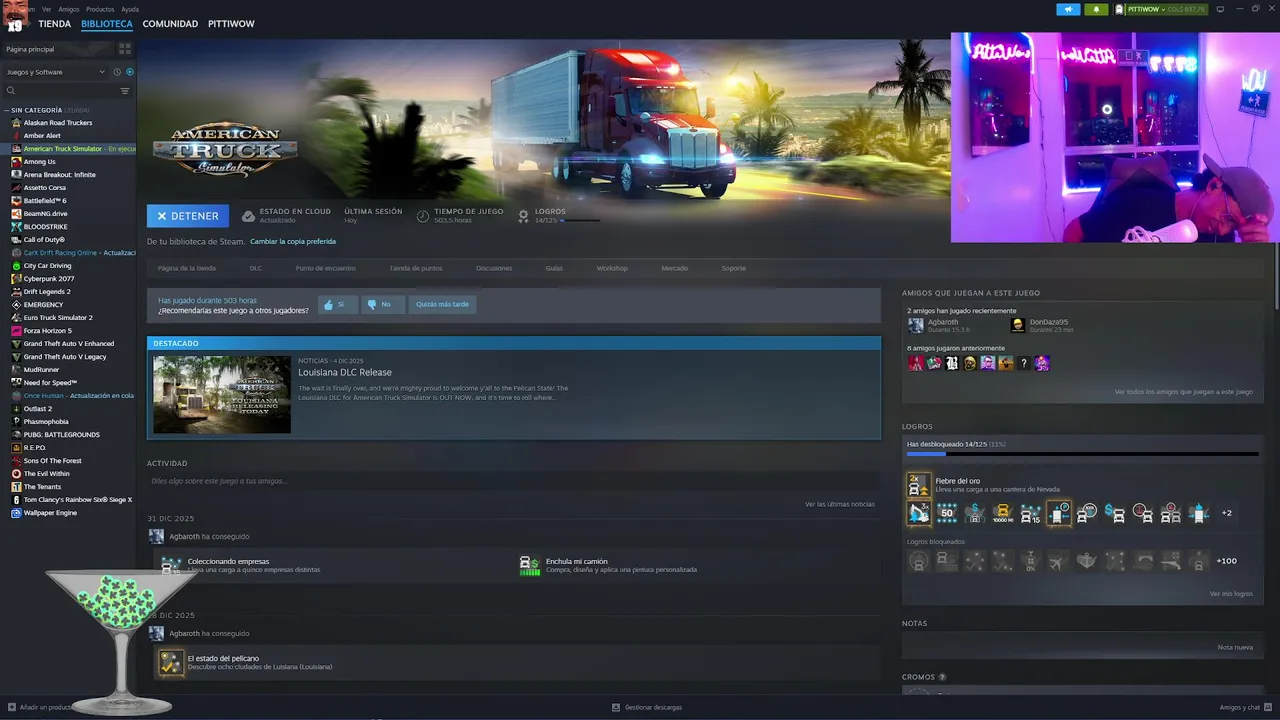Click the ready-to-play filter icon

pyautogui.click(x=129, y=72)
